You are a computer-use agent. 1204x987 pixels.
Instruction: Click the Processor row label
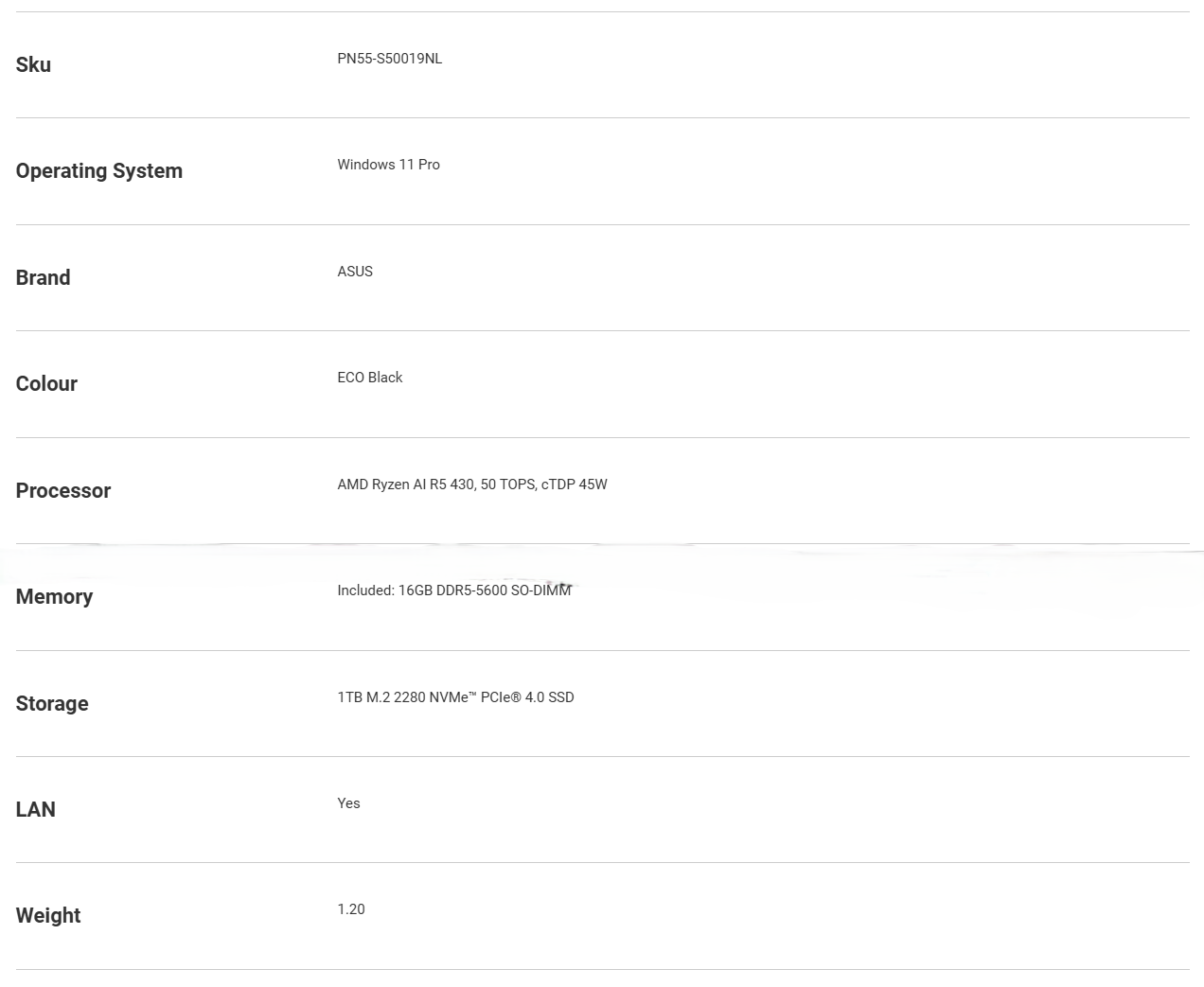click(x=63, y=490)
